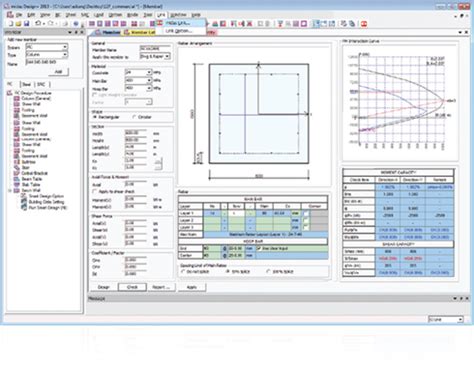Click the Redo arrow icon
Image resolution: width=474 pixels, height=367 pixels.
[x=51, y=24]
